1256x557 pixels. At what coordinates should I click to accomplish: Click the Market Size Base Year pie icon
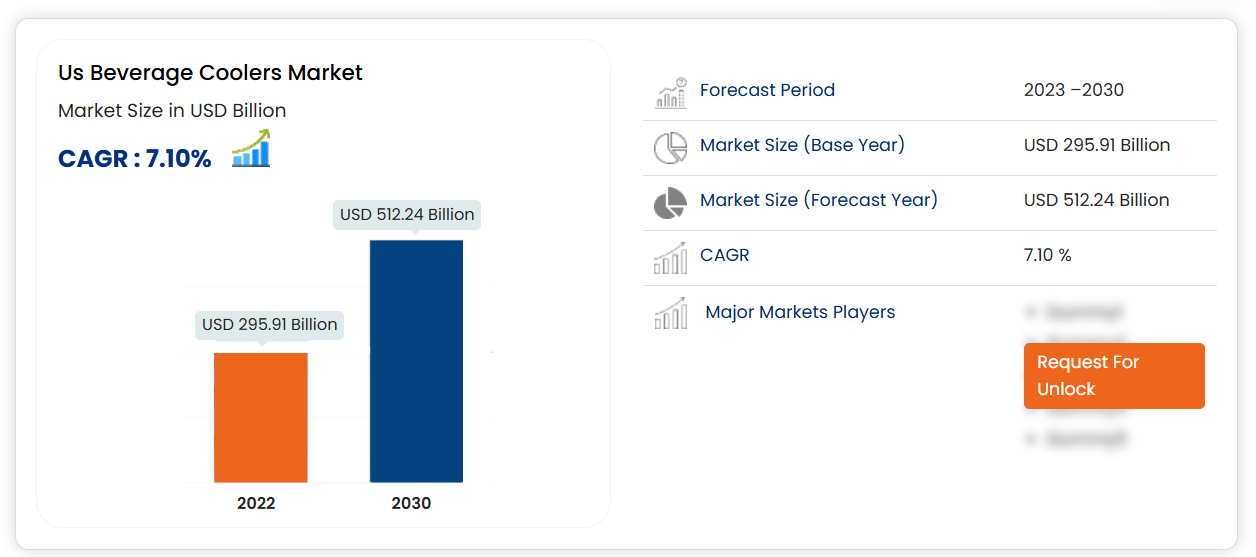click(x=670, y=147)
